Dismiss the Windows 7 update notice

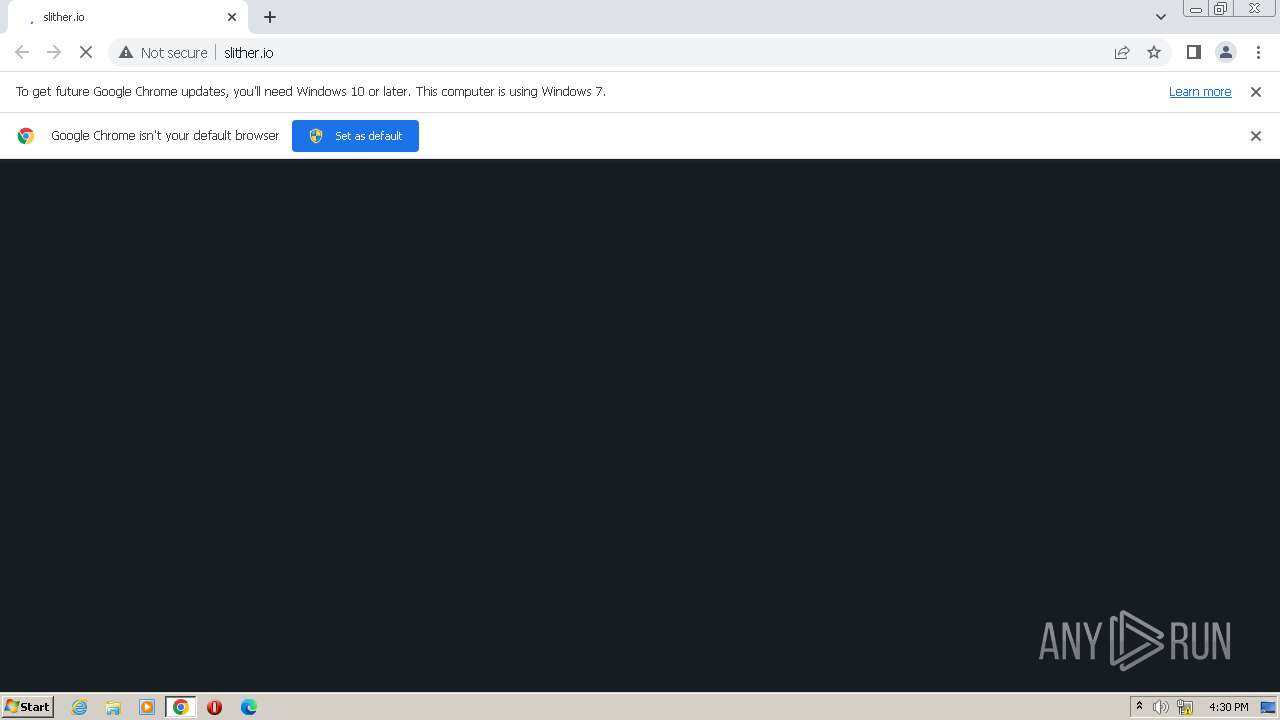coord(1256,91)
